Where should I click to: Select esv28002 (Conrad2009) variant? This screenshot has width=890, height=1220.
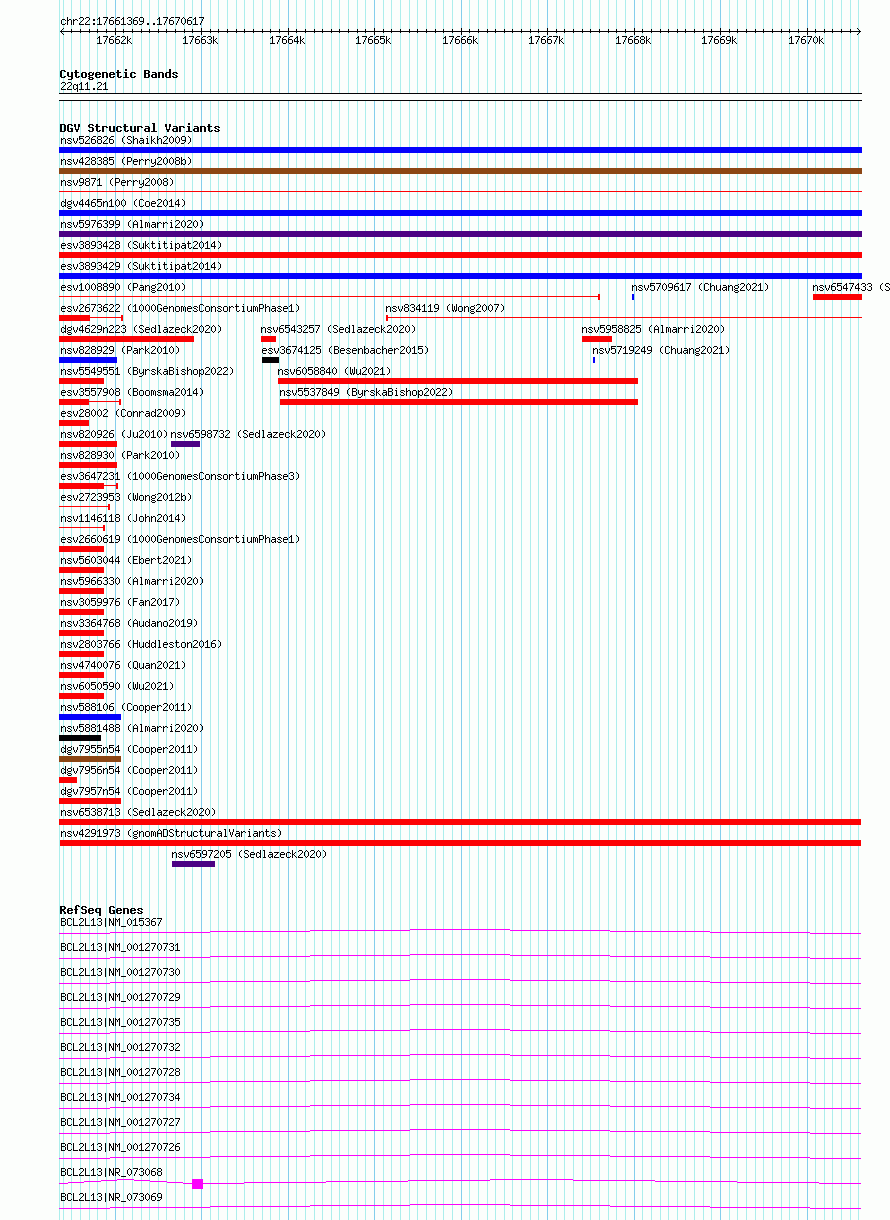pyautogui.click(x=123, y=413)
